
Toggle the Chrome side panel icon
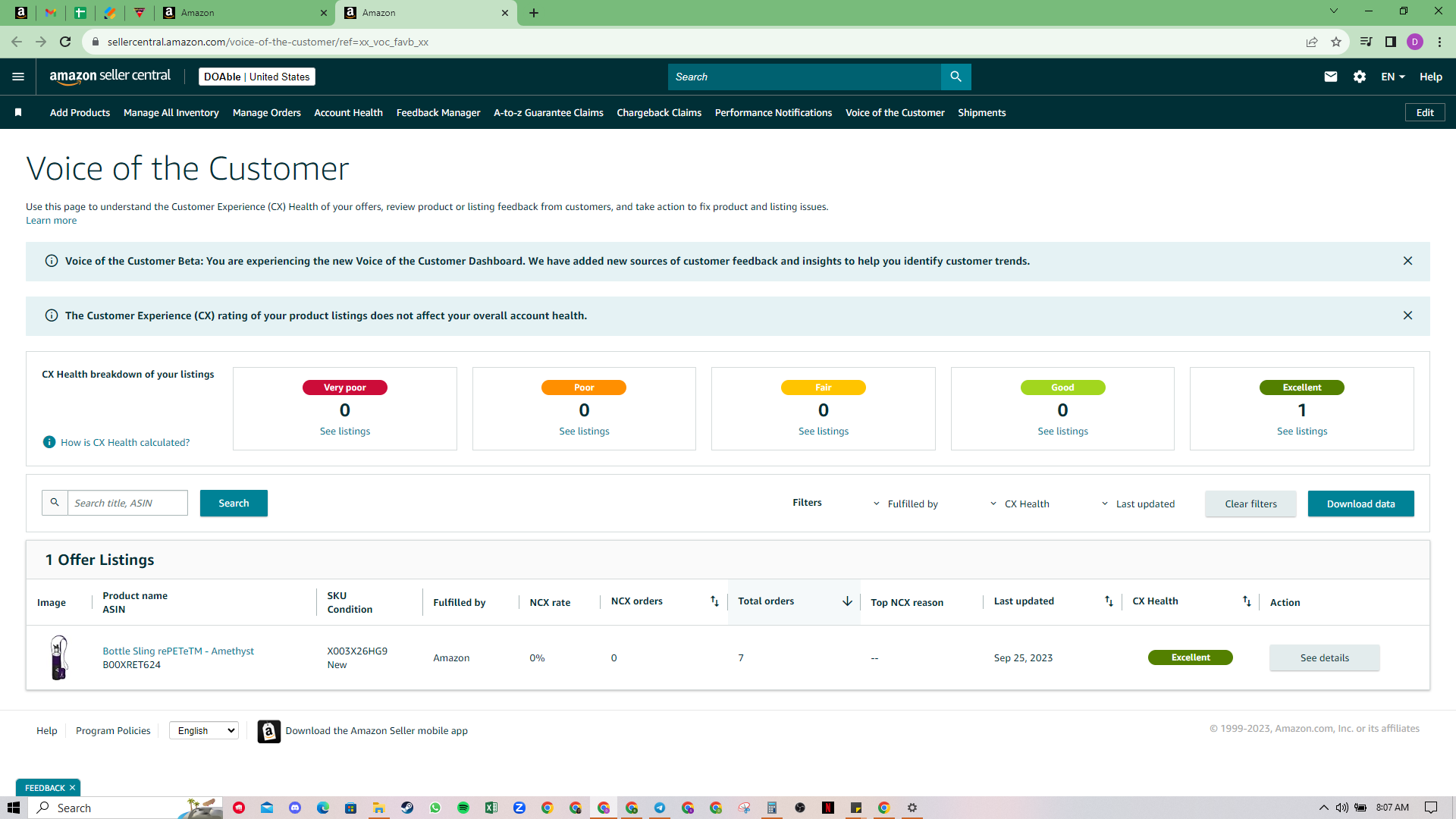pos(1391,42)
